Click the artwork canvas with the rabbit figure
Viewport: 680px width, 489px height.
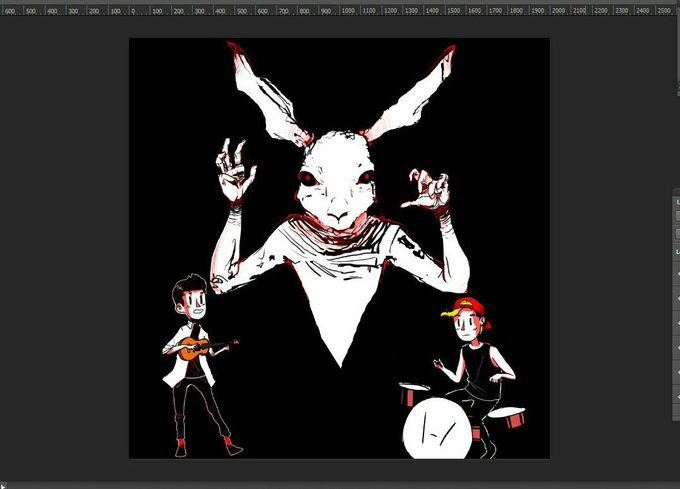click(x=339, y=248)
